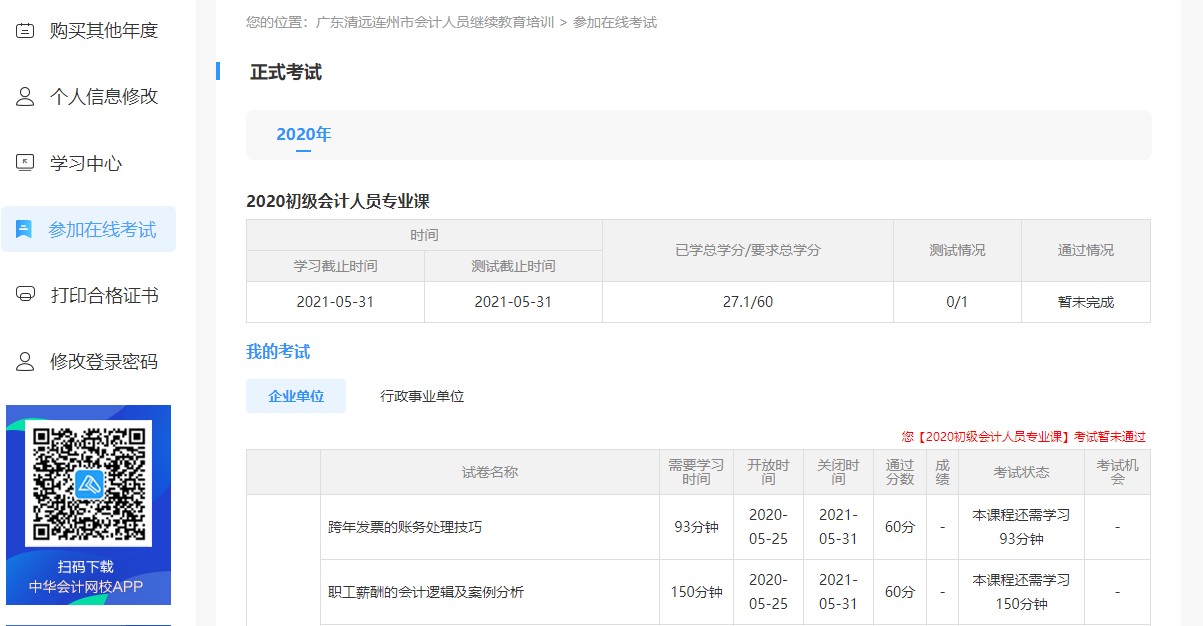Click the 我的考试 heading
Viewport: 1203px width, 626px height.
(278, 351)
